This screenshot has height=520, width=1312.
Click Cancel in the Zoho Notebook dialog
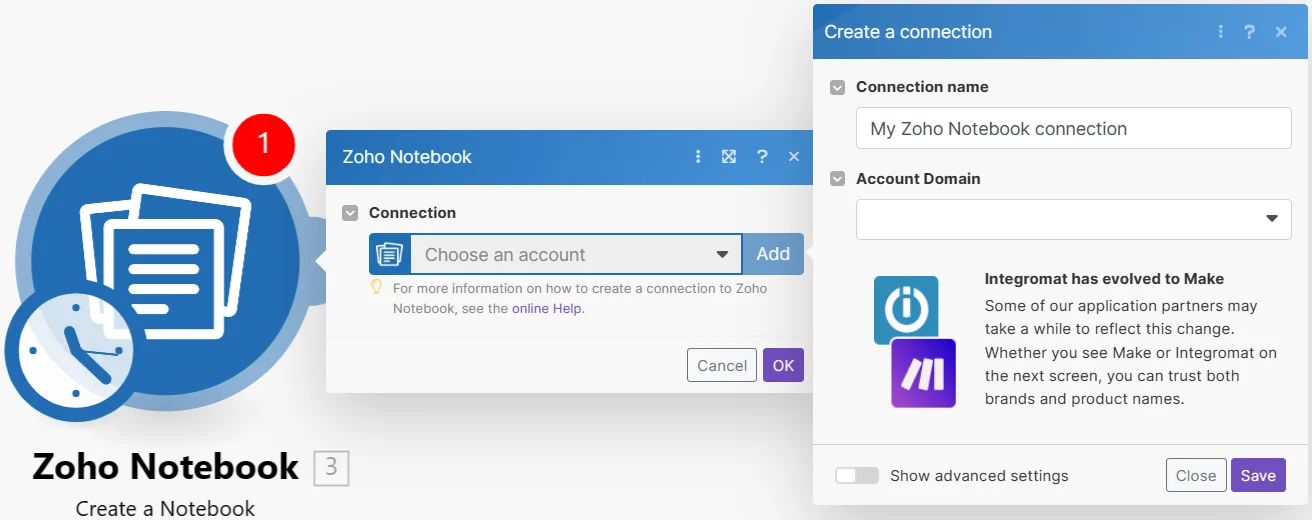(x=722, y=365)
